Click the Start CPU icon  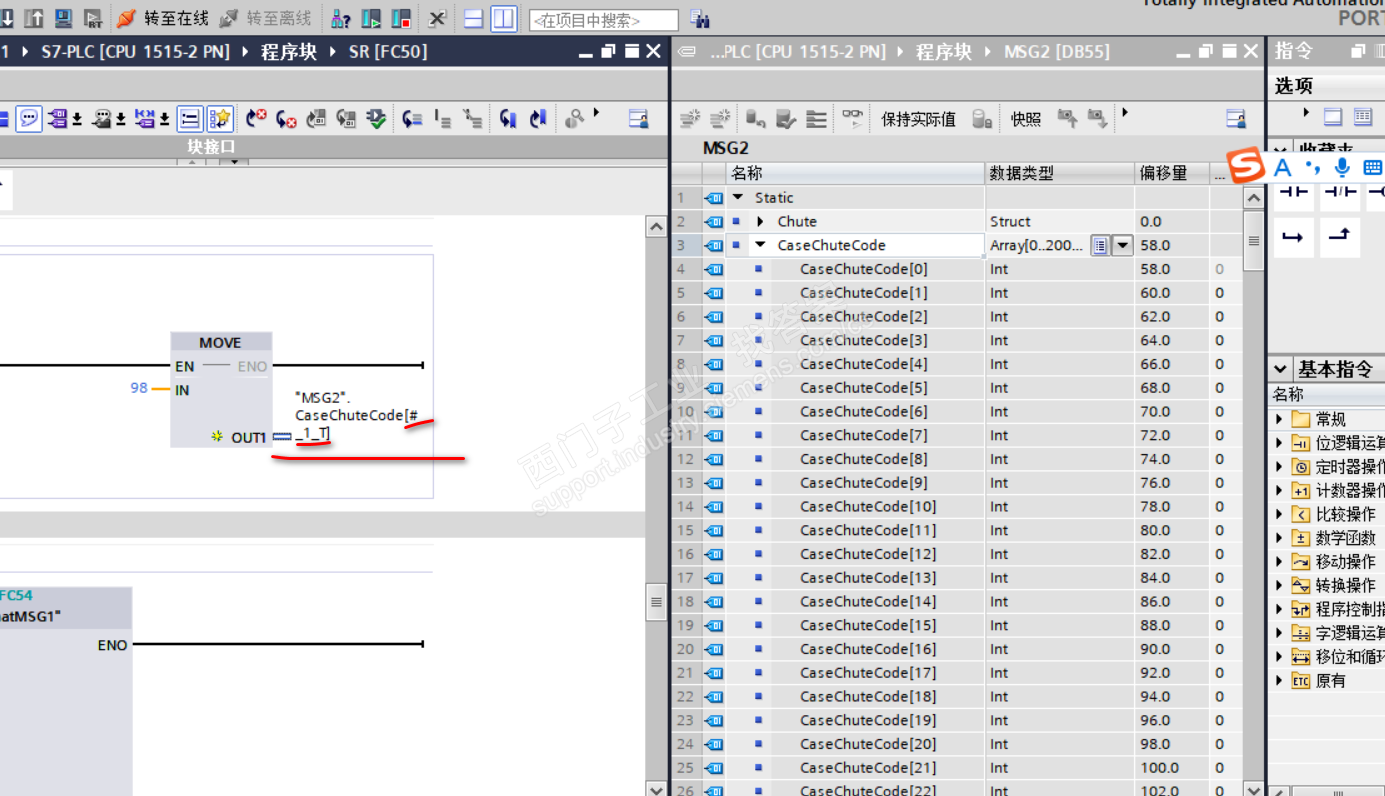(x=371, y=18)
